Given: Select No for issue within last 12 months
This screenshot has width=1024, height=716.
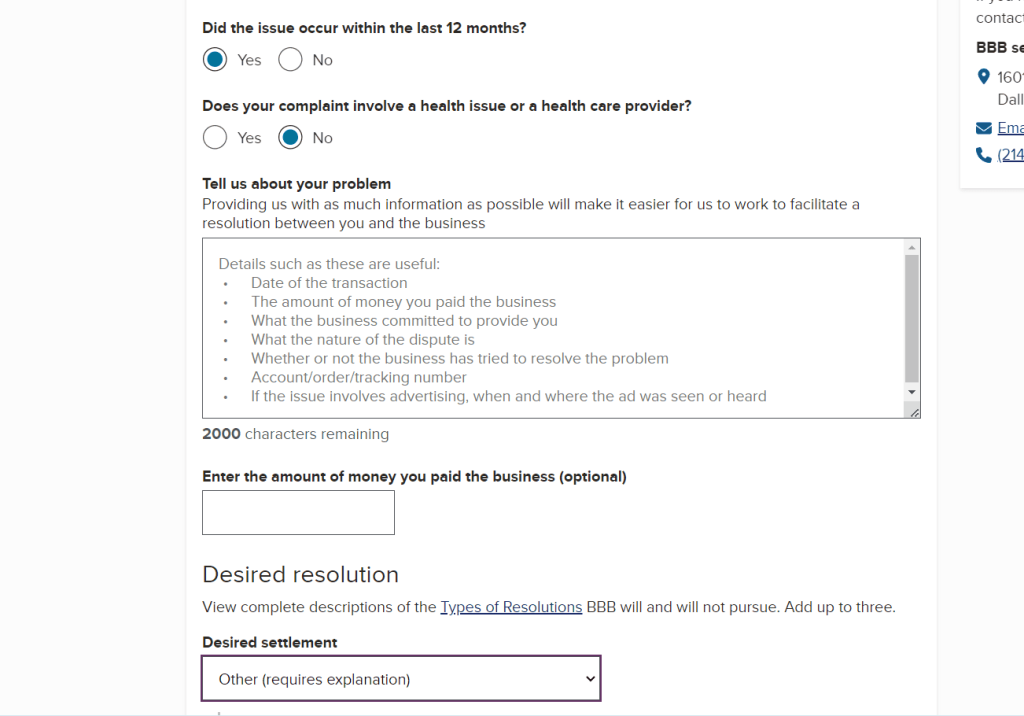Looking at the screenshot, I should (290, 59).
